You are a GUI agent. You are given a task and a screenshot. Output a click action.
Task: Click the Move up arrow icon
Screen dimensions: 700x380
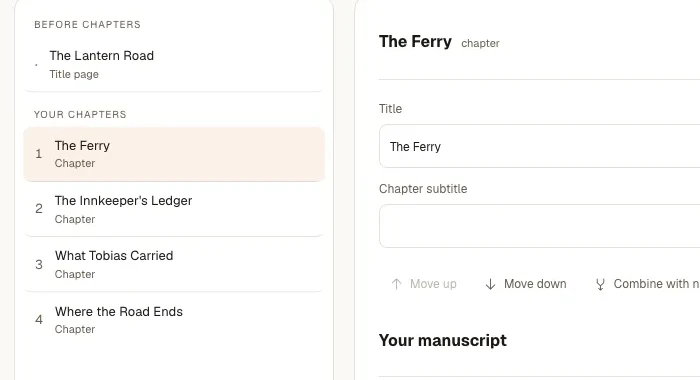pos(396,284)
